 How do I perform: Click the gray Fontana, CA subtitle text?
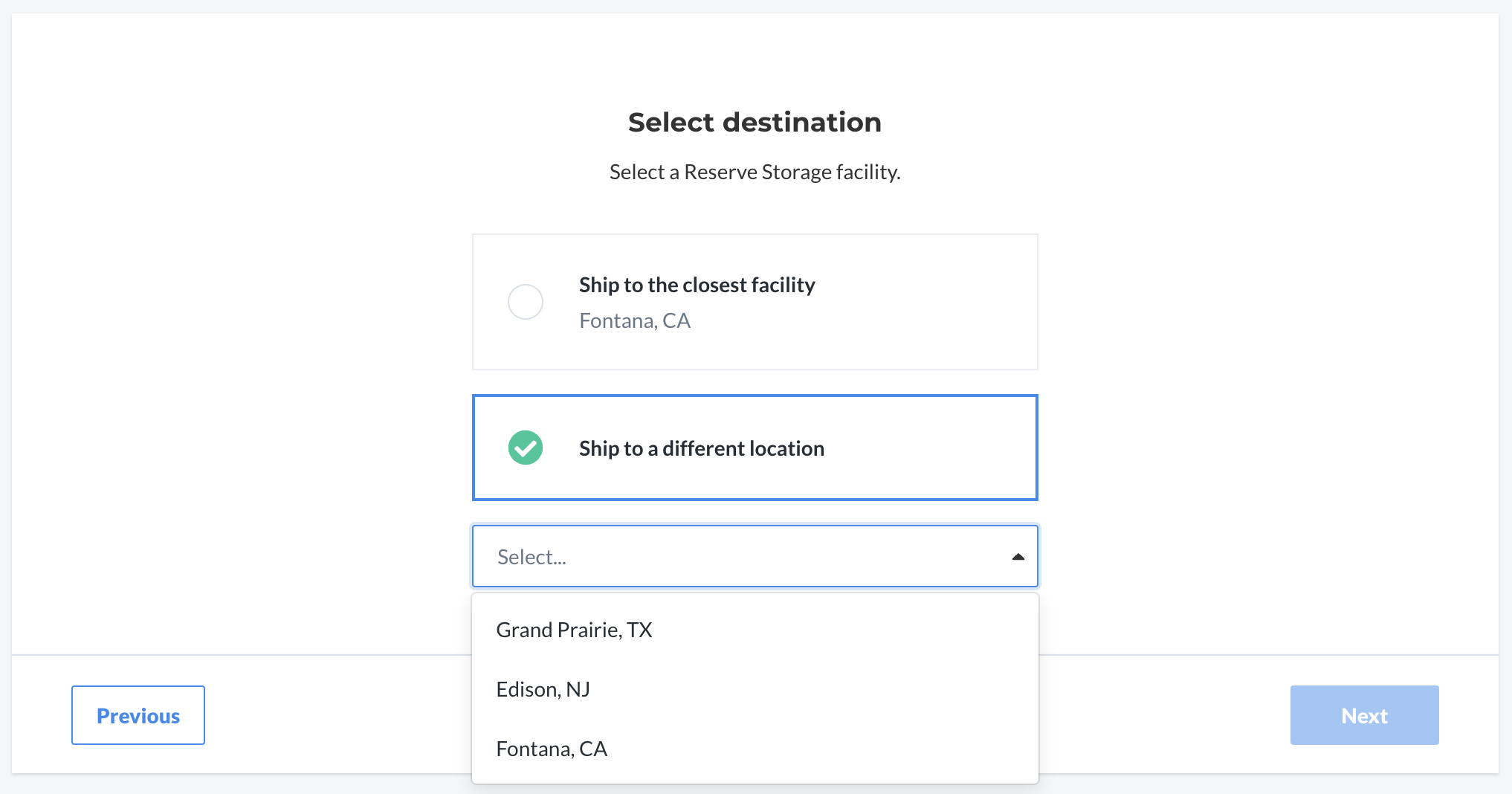[x=635, y=320]
